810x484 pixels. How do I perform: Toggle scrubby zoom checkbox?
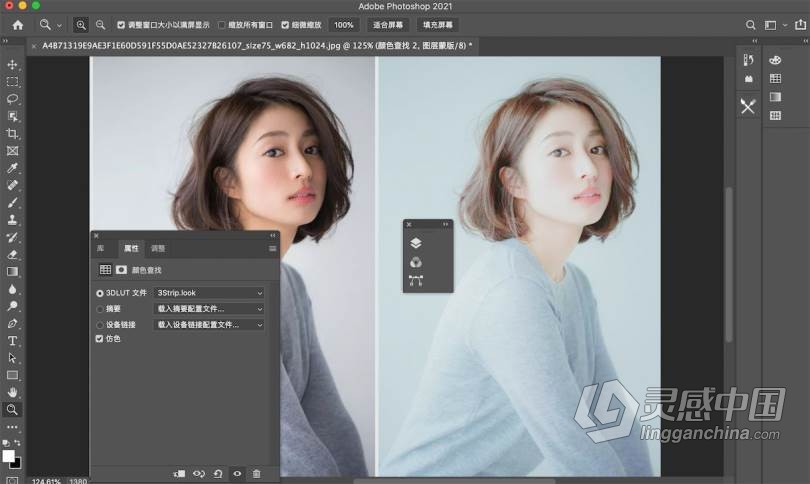click(285, 25)
